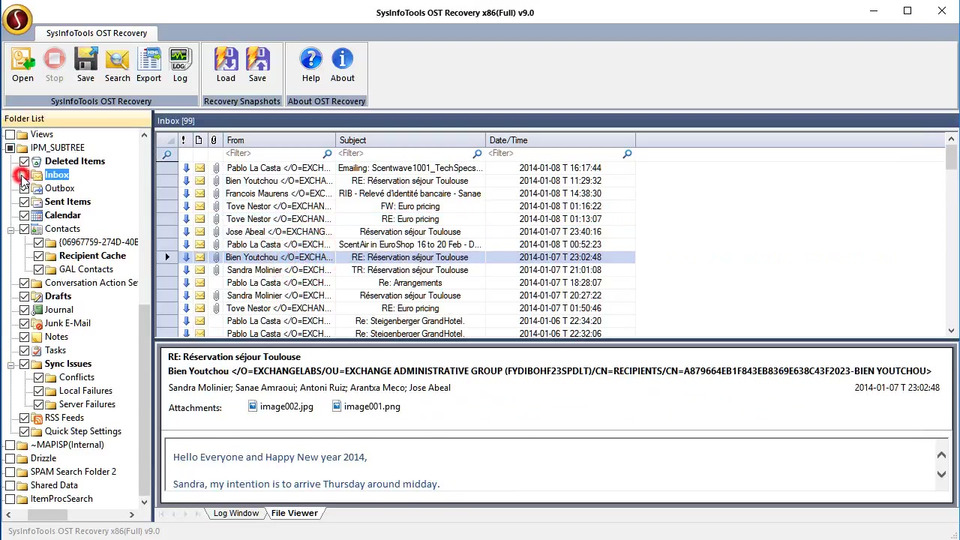
Task: Click the filter row search icon
Action: pyautogui.click(x=167, y=154)
